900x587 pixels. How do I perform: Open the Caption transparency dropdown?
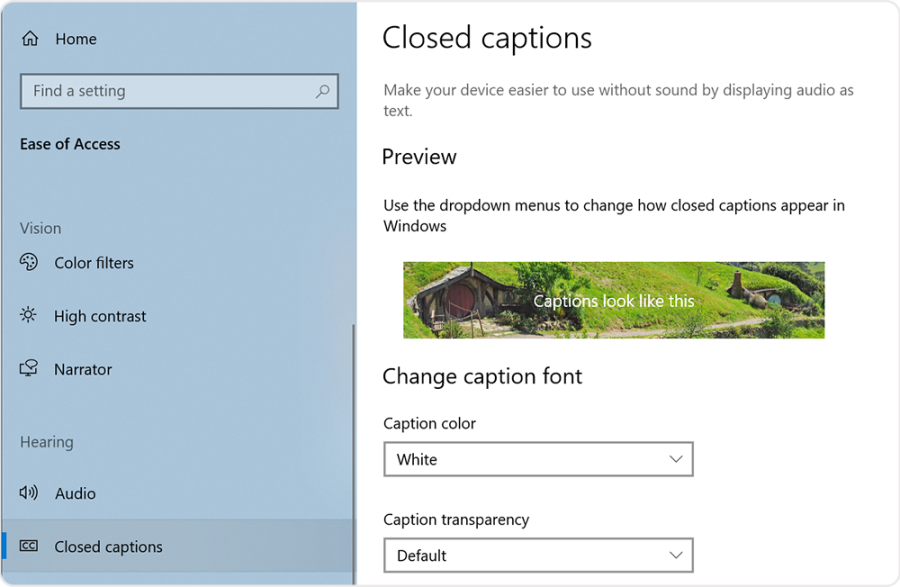click(538, 555)
